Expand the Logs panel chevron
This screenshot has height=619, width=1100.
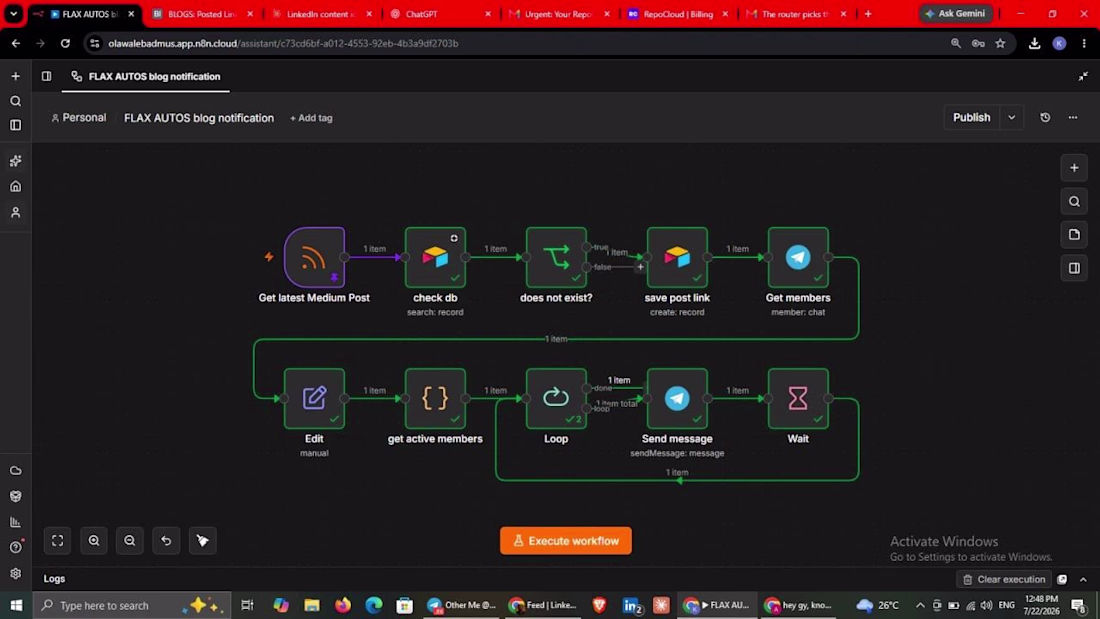[1083, 579]
